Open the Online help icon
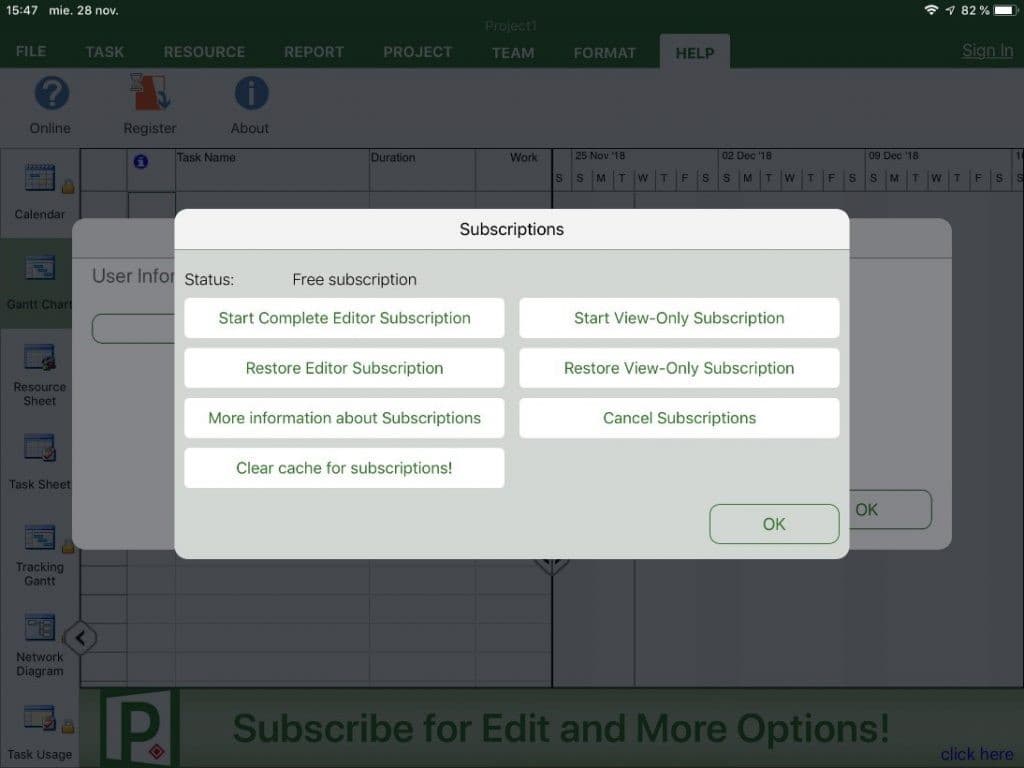 click(50, 103)
